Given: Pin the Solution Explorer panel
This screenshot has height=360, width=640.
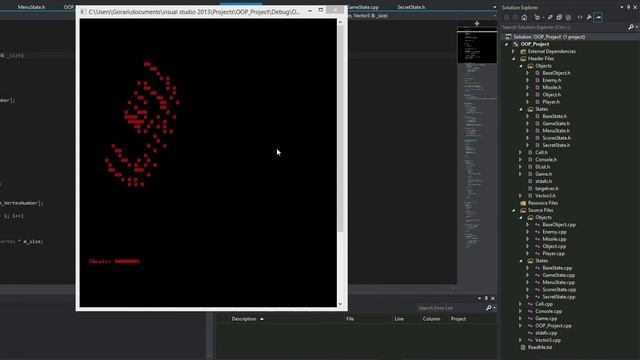Looking at the screenshot, I should 629,7.
